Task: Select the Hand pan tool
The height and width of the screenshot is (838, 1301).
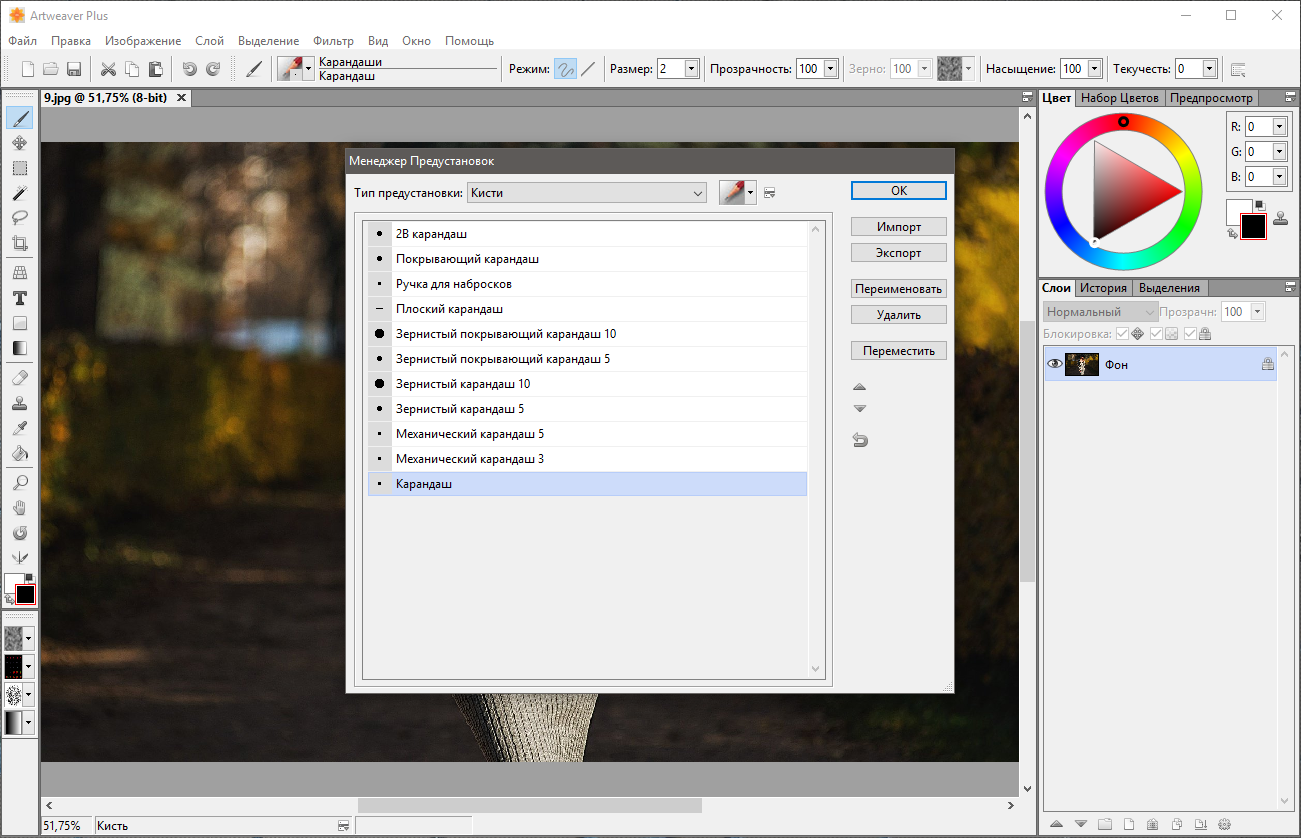Action: [19, 508]
